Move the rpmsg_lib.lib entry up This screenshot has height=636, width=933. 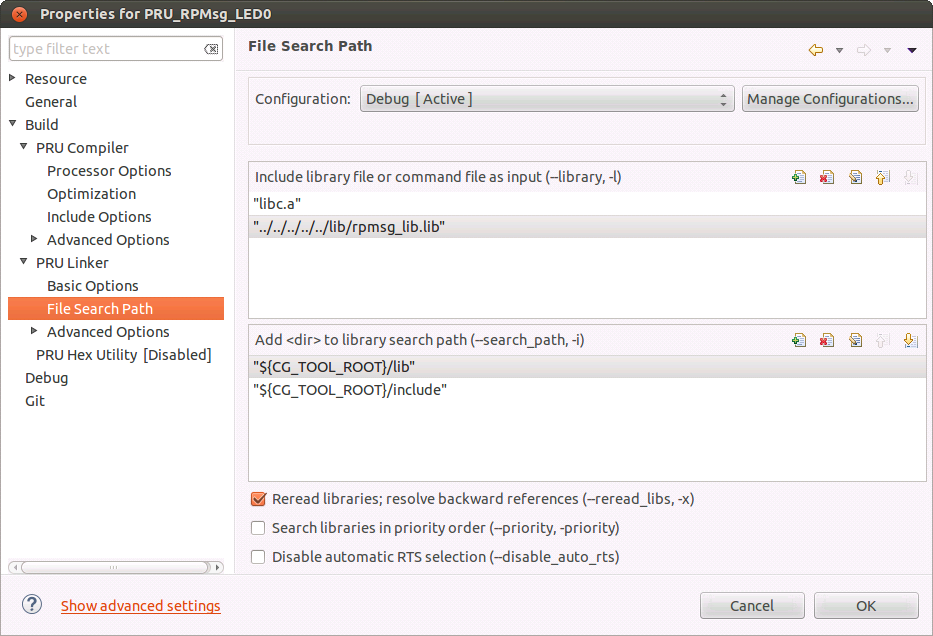[883, 176]
